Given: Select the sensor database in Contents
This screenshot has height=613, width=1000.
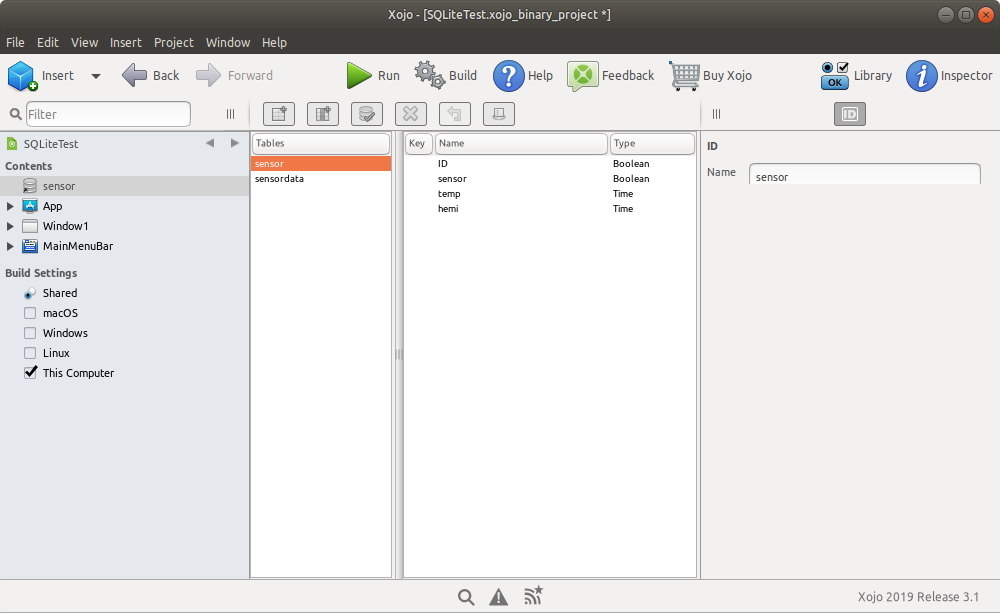Looking at the screenshot, I should click(124, 186).
